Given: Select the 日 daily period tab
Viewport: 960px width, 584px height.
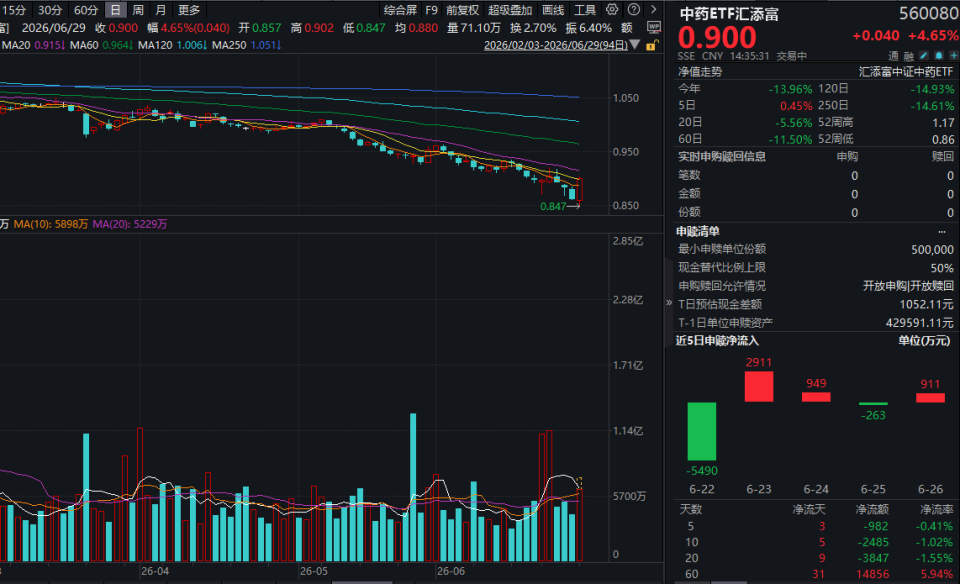Looking at the screenshot, I should tap(115, 10).
